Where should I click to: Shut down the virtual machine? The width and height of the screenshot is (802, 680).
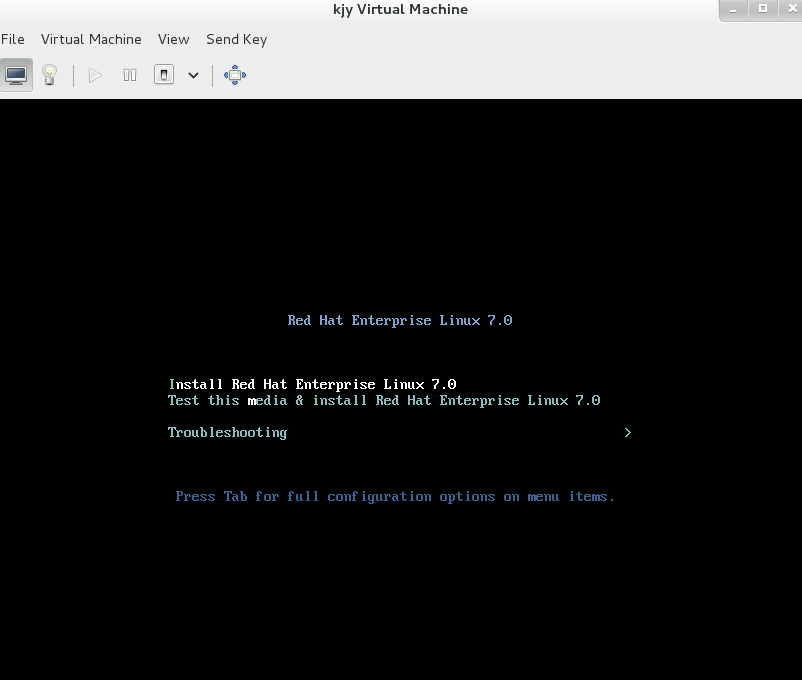164,75
